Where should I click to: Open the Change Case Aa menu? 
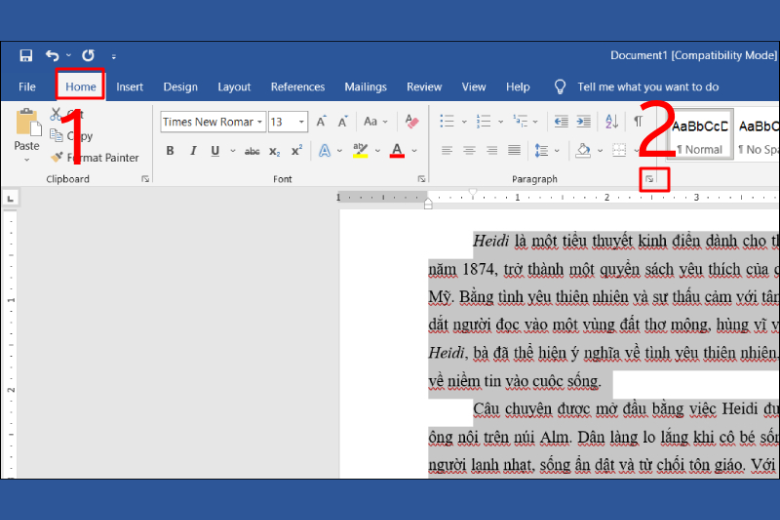point(375,121)
